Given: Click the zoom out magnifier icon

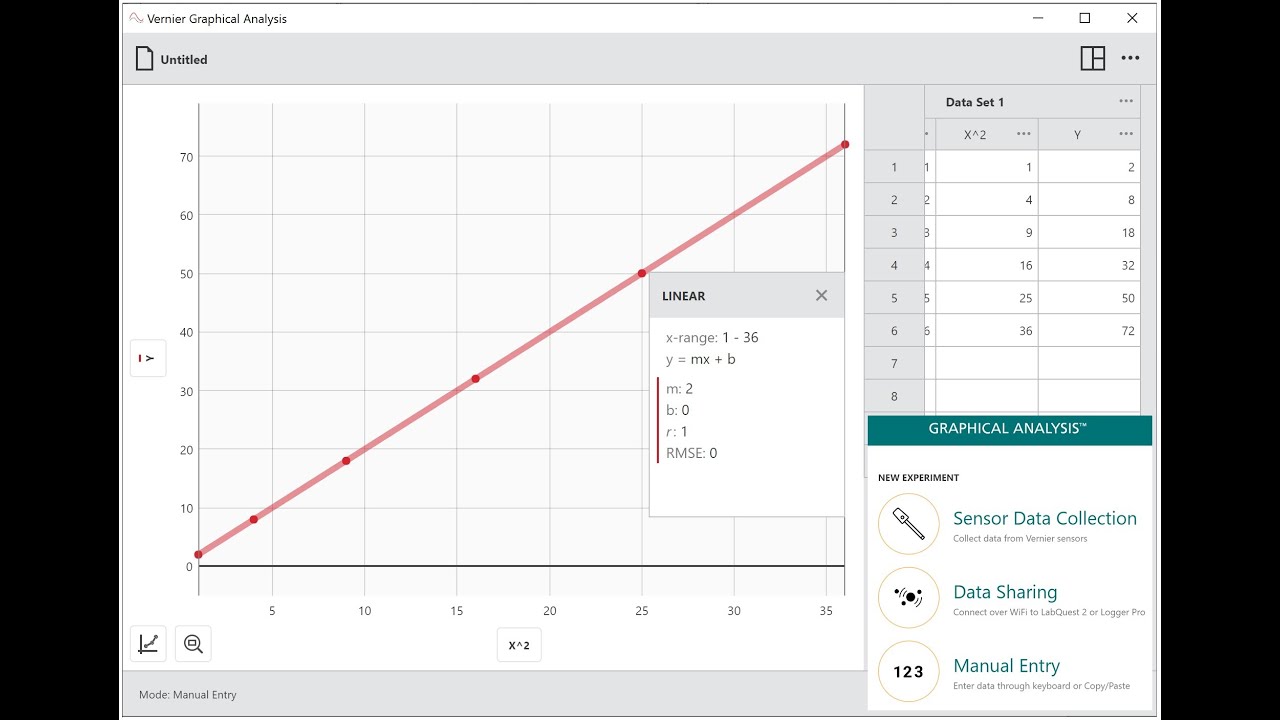Looking at the screenshot, I should click(193, 644).
